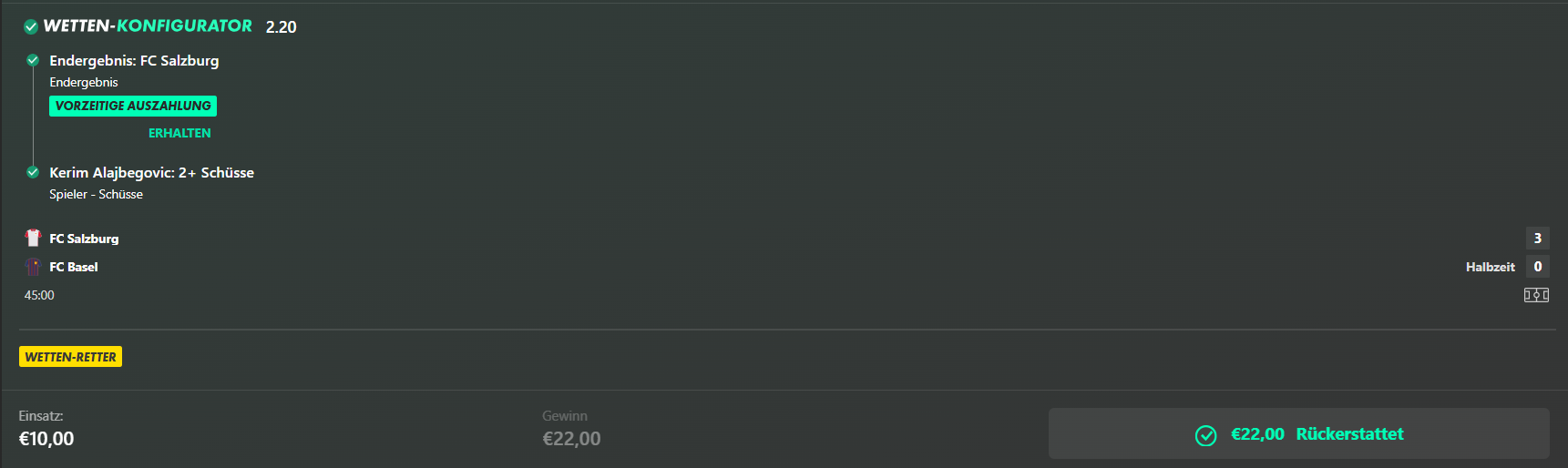The height and width of the screenshot is (468, 1568).
Task: Open the football pitch match view icon
Action: 1536,295
